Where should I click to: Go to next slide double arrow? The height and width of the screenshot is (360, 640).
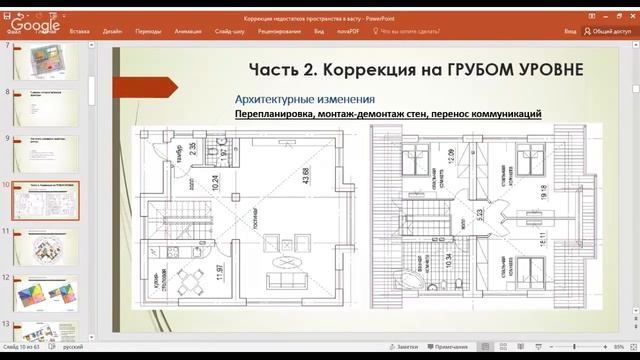click(x=636, y=327)
